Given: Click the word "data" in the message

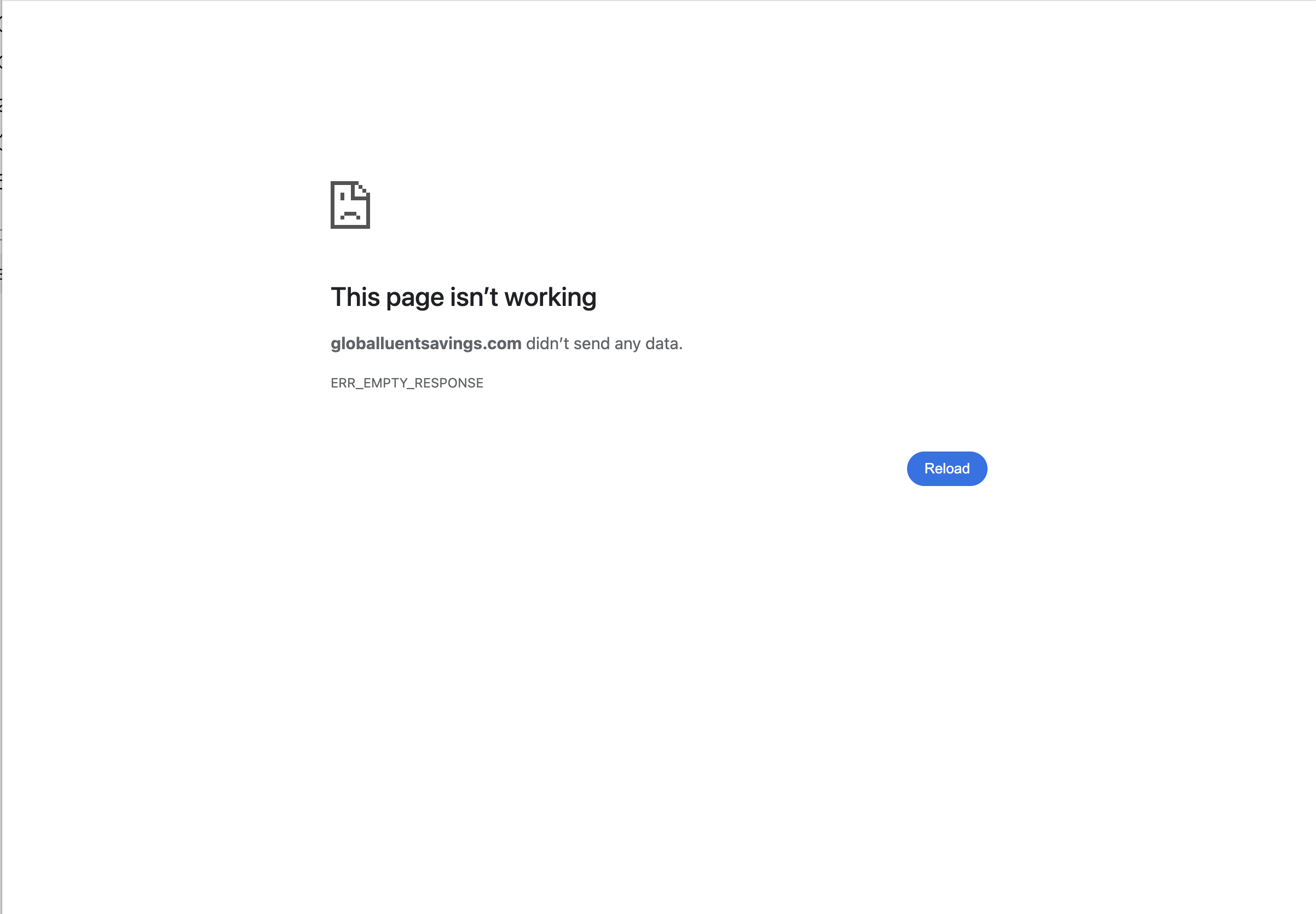Looking at the screenshot, I should (x=662, y=344).
